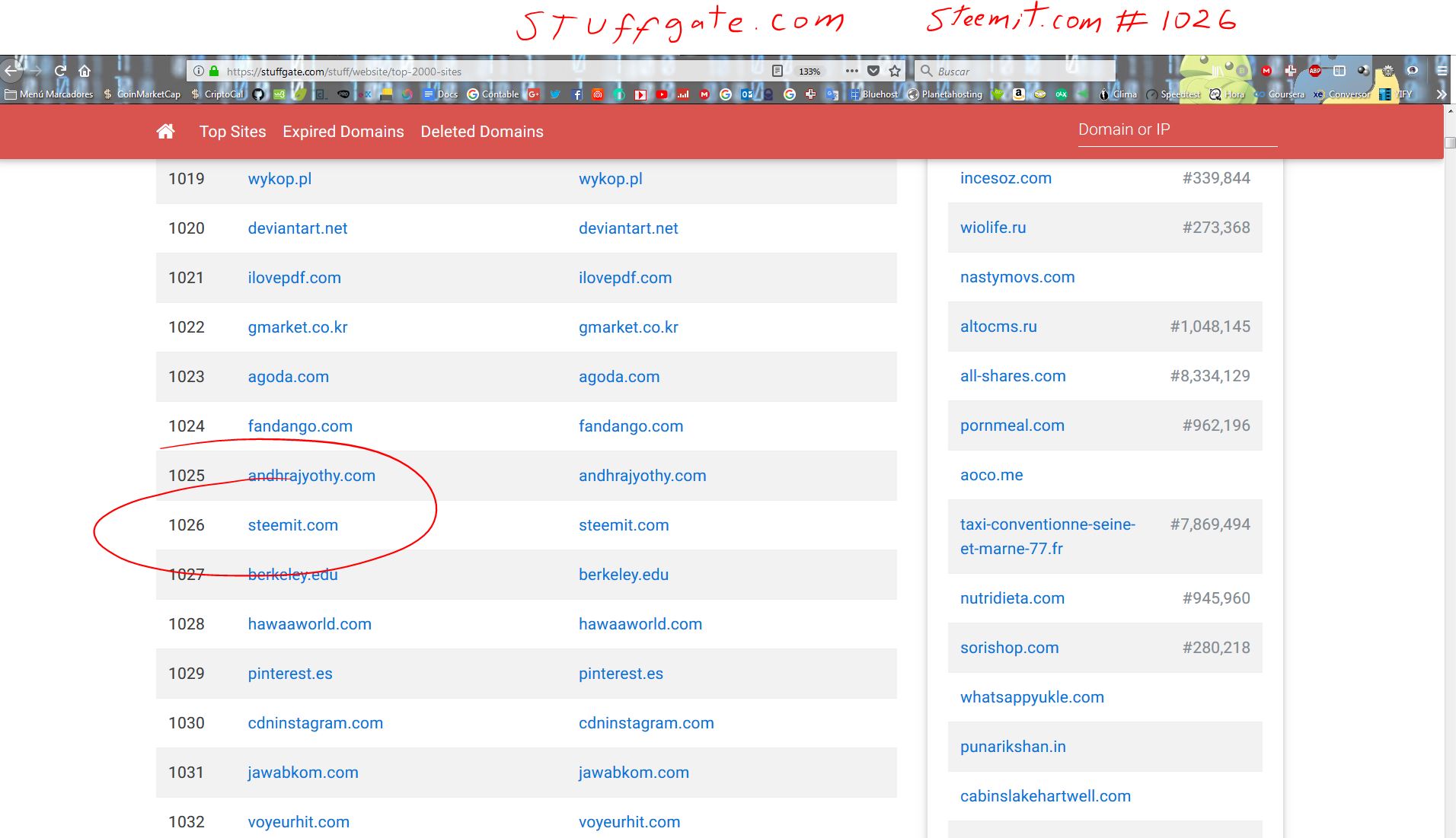Open incesoz.com sidebar link
The image size is (1456, 838).
(1006, 178)
